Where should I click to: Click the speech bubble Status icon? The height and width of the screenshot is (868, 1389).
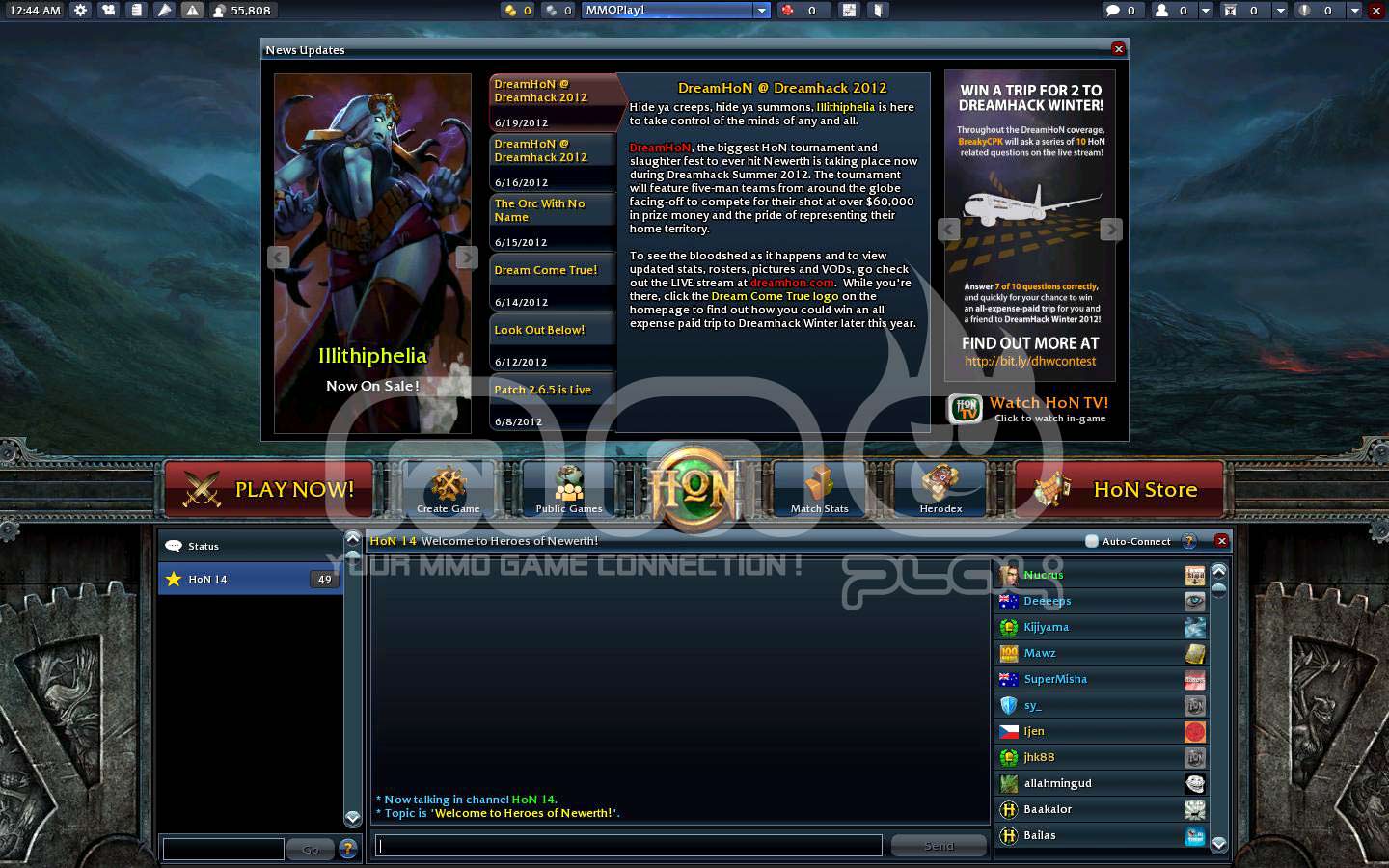[x=174, y=546]
